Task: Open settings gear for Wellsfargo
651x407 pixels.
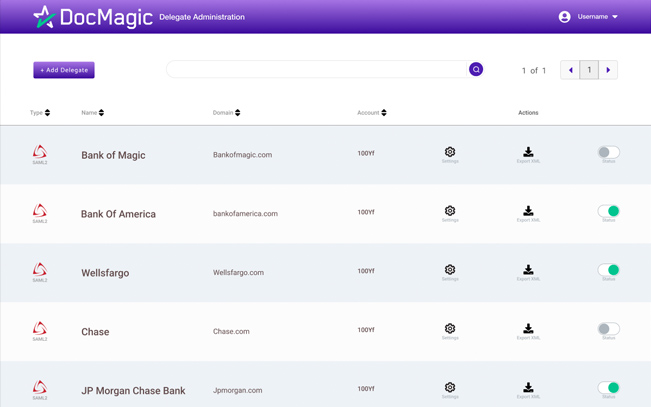Action: pos(450,270)
